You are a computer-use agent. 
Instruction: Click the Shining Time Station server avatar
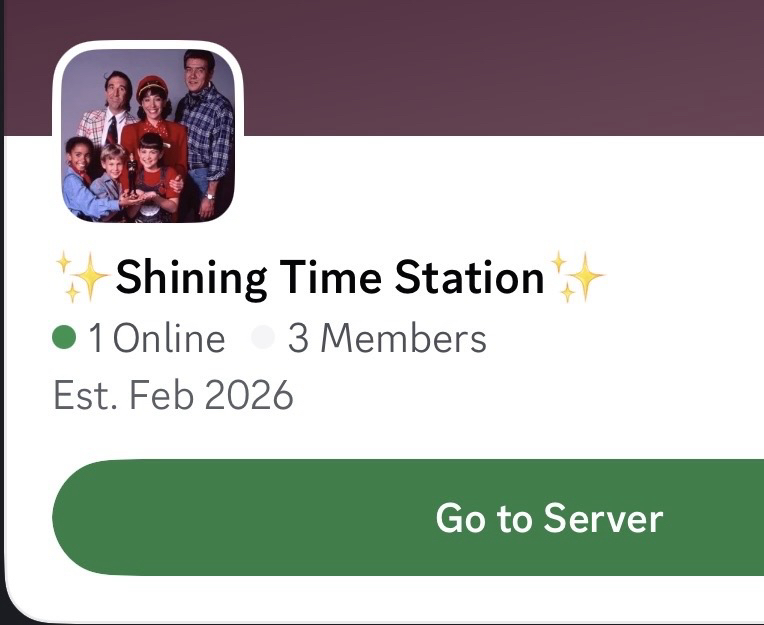tap(148, 135)
